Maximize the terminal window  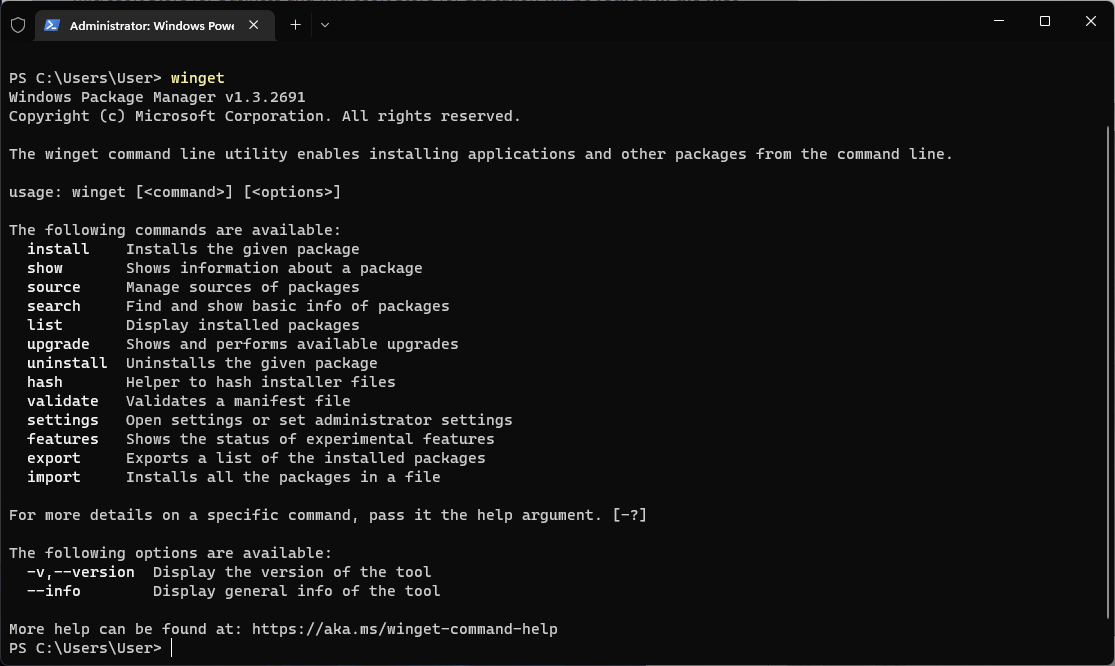pos(1045,21)
